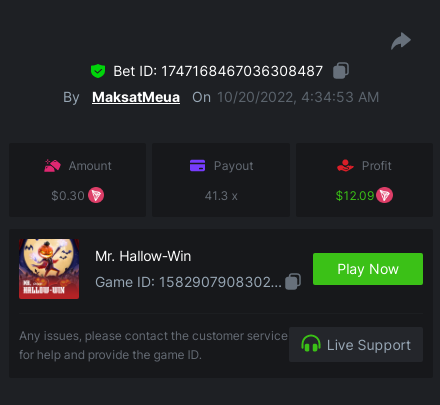Copy the Bet ID using copy icon
Screen dimensions: 440x405
(x=341, y=71)
